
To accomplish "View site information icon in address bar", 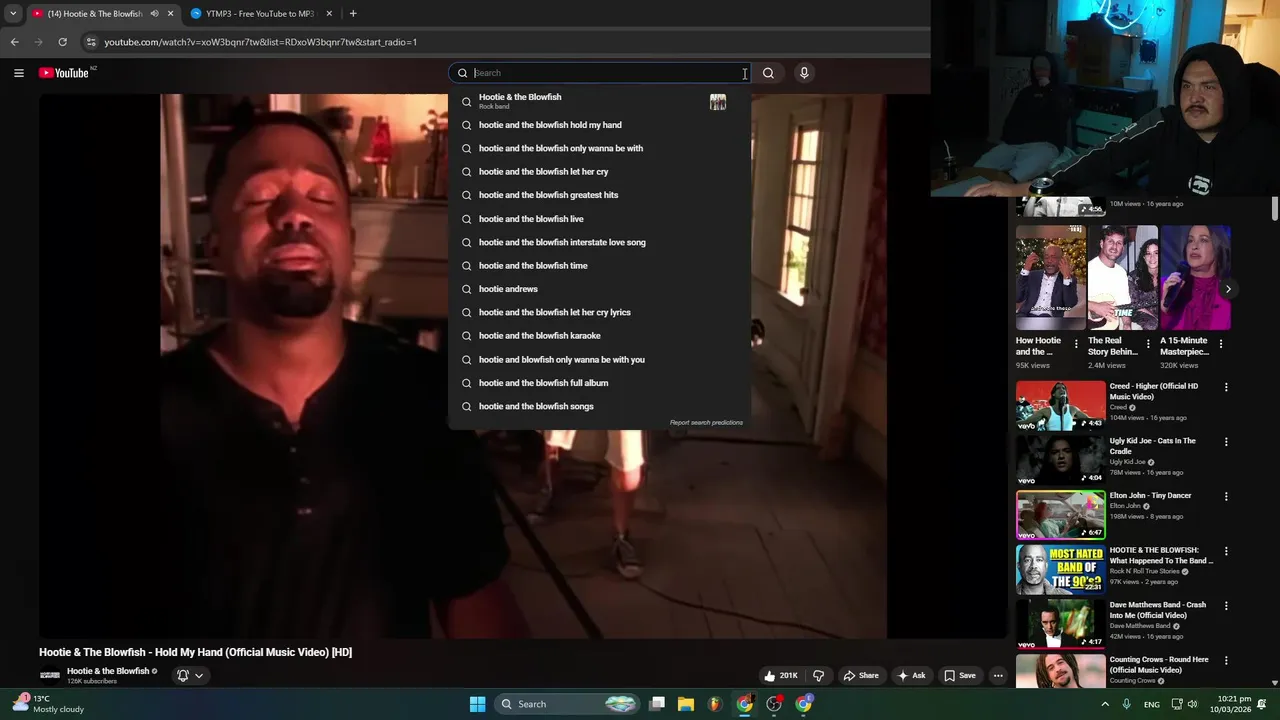I will [x=91, y=42].
